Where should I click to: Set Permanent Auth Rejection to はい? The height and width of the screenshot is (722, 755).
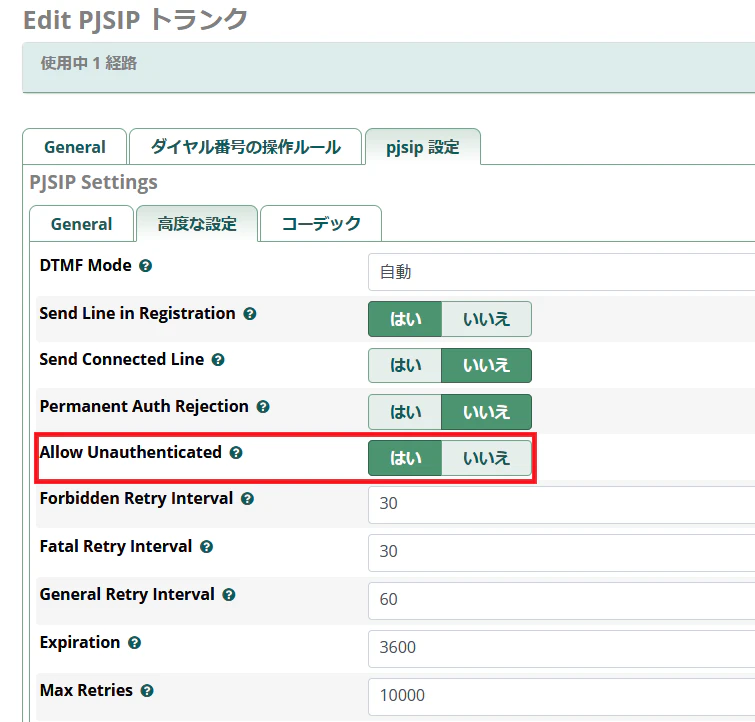pyautogui.click(x=405, y=412)
